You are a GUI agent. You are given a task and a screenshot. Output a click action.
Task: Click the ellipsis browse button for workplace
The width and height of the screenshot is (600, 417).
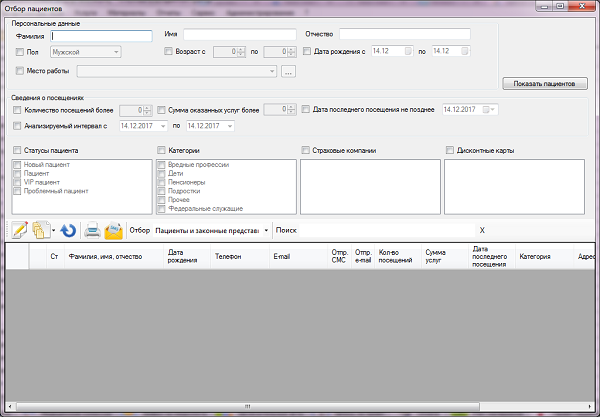(288, 72)
